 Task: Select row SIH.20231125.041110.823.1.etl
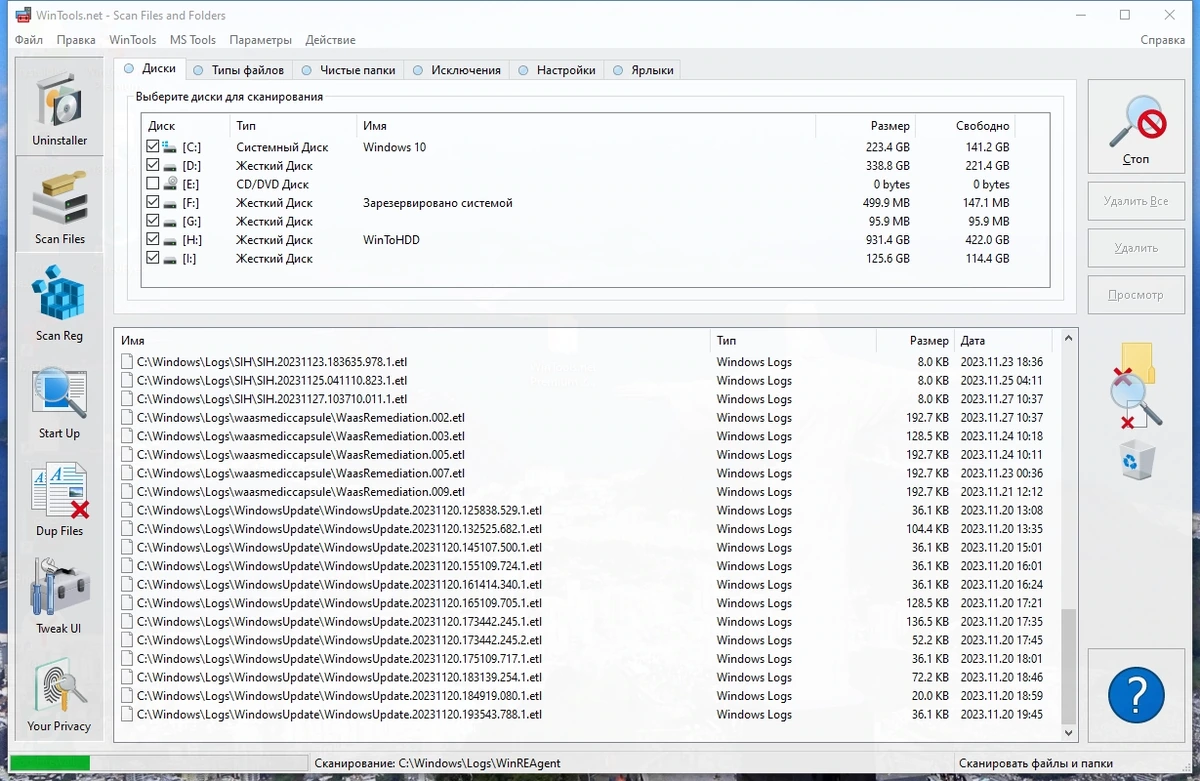(586, 381)
